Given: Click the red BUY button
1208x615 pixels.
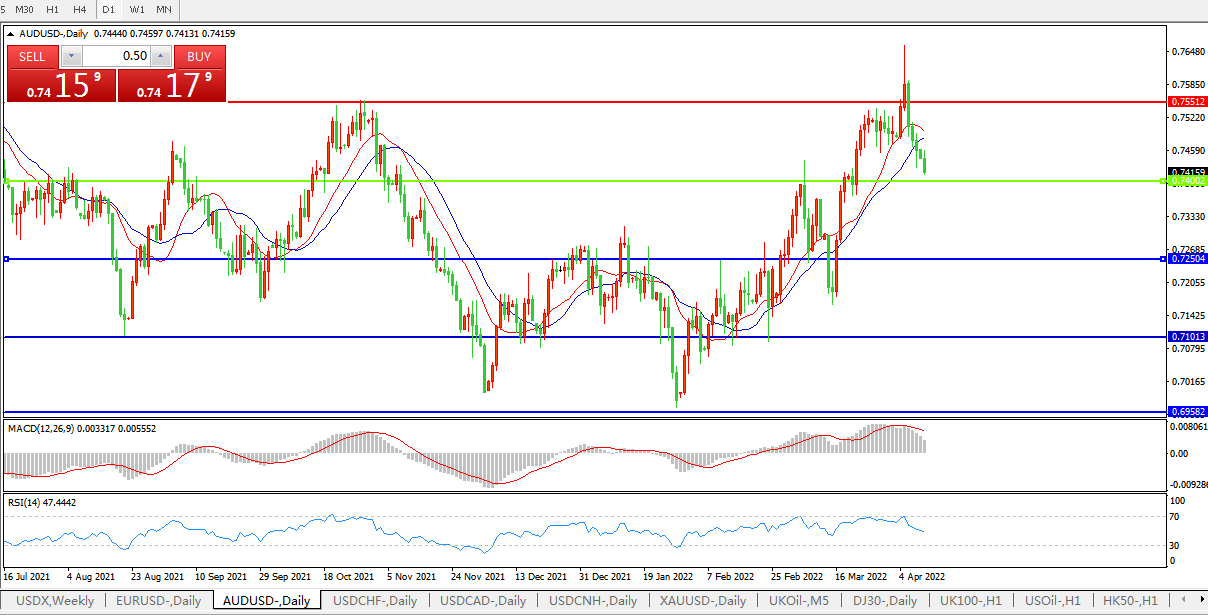Looking at the screenshot, I should 199,57.
